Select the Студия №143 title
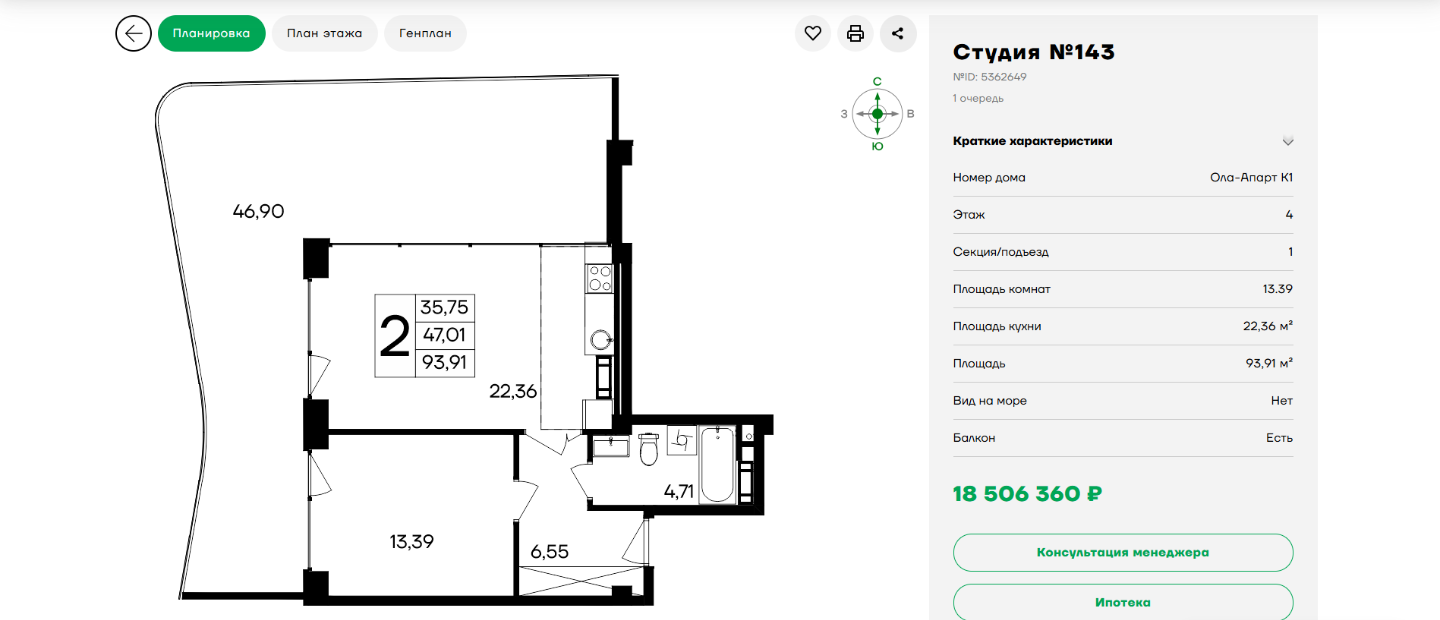The image size is (1440, 620). pos(1034,52)
